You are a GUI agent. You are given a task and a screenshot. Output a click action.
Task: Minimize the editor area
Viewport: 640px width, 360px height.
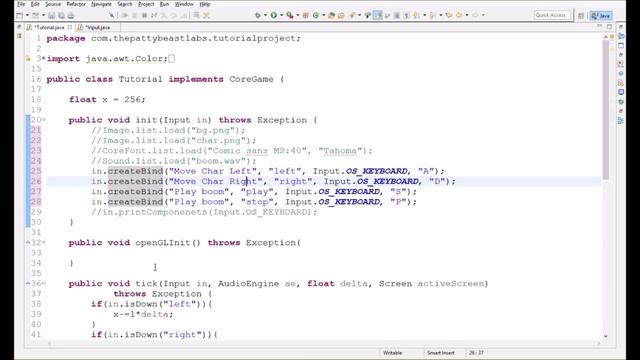pyautogui.click(x=600, y=27)
